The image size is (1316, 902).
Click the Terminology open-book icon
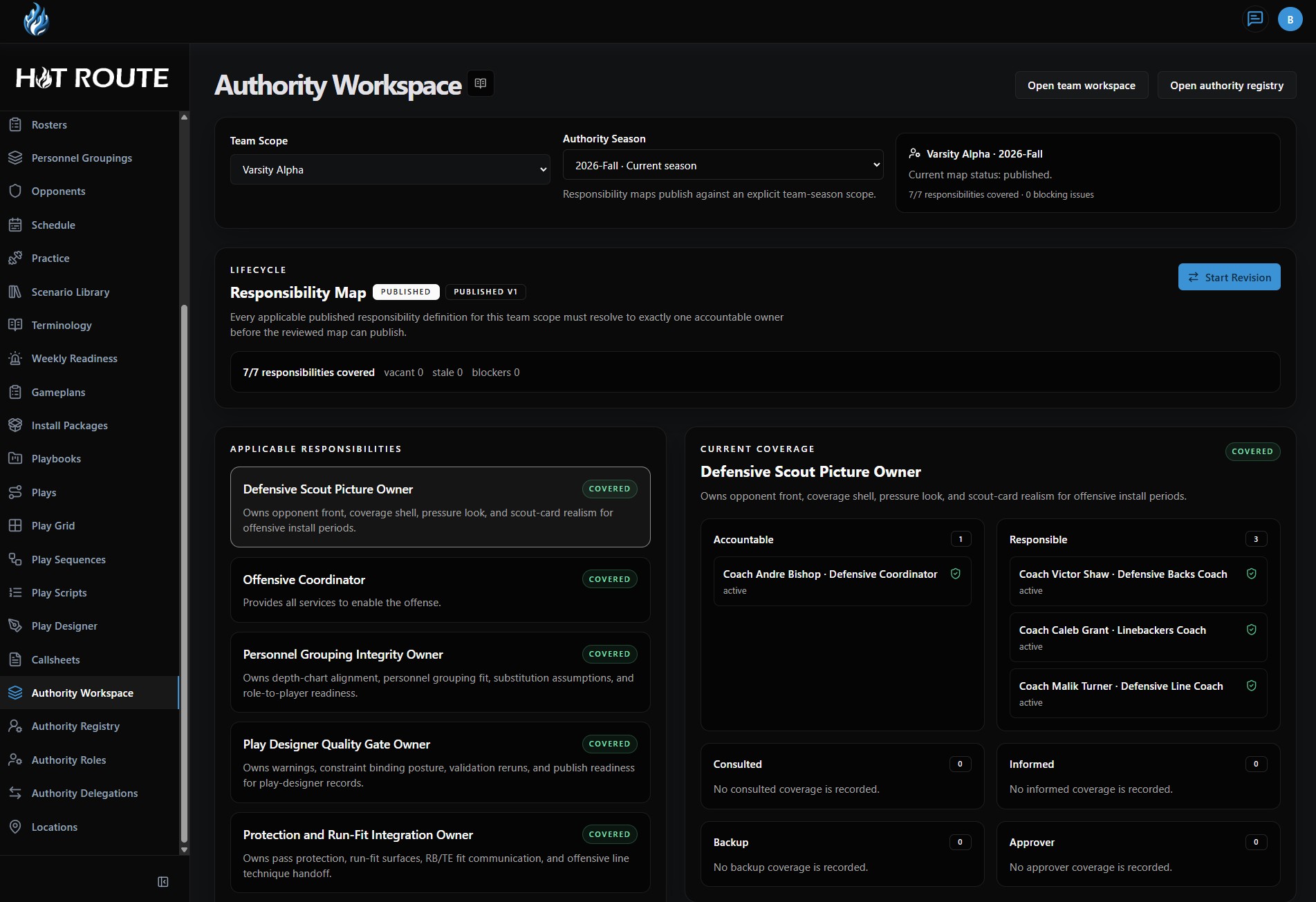15,325
